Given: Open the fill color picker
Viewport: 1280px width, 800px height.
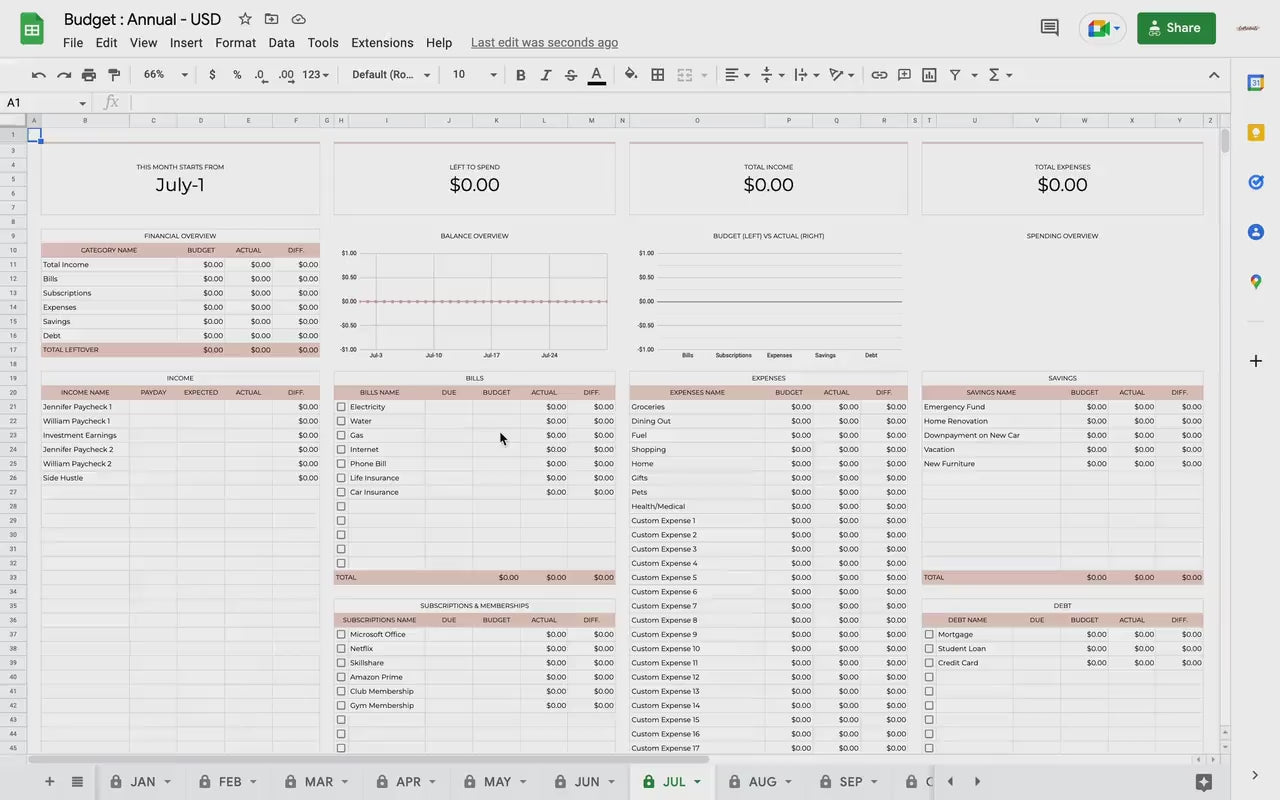Looking at the screenshot, I should tap(630, 75).
